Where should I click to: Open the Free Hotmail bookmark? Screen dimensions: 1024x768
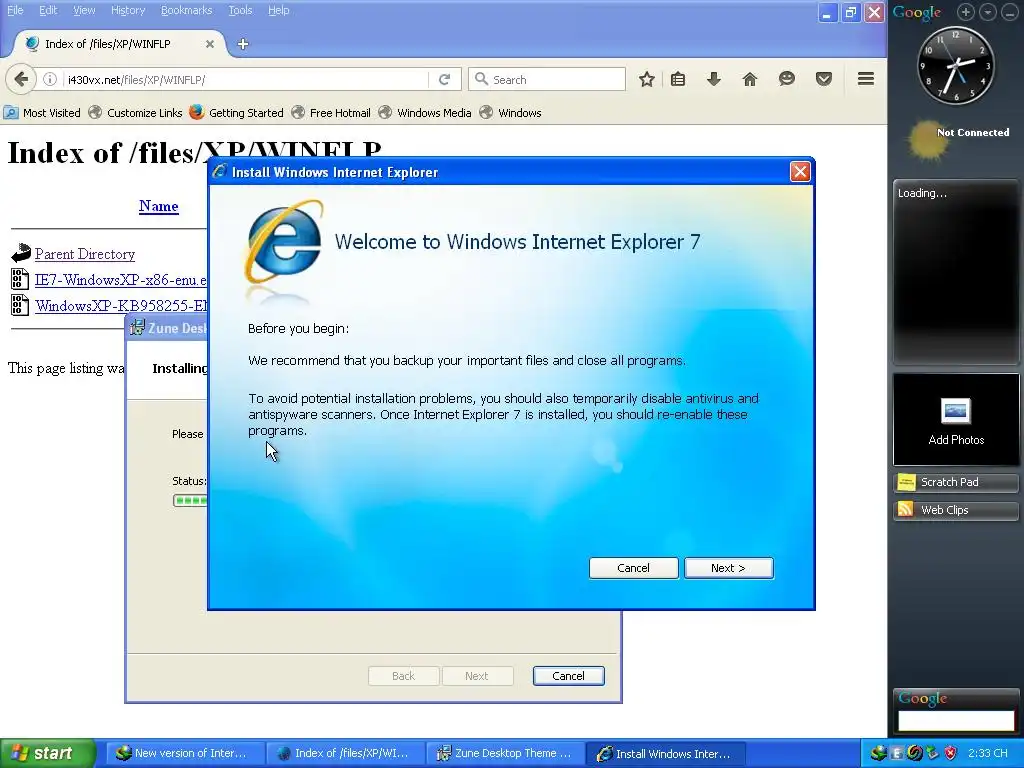(x=331, y=113)
